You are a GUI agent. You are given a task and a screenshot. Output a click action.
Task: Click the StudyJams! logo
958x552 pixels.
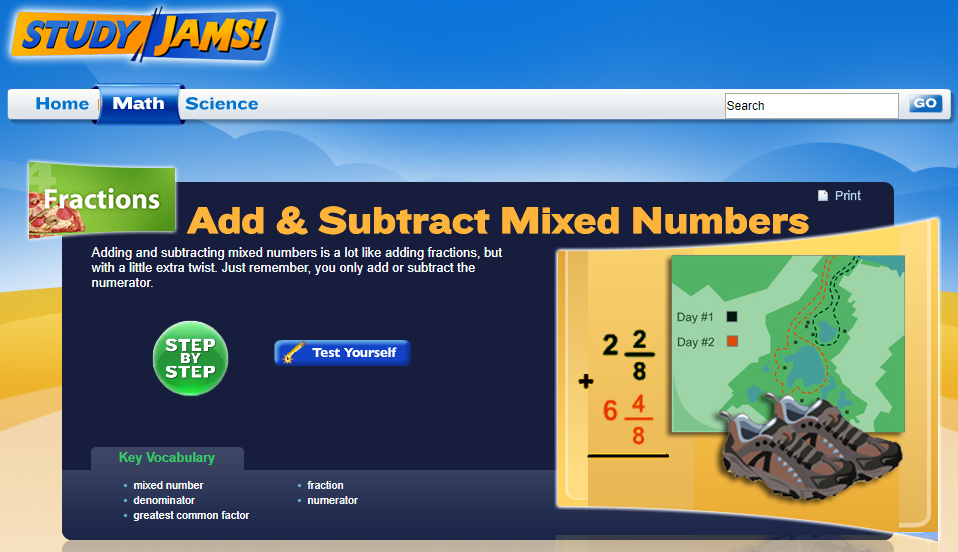144,35
